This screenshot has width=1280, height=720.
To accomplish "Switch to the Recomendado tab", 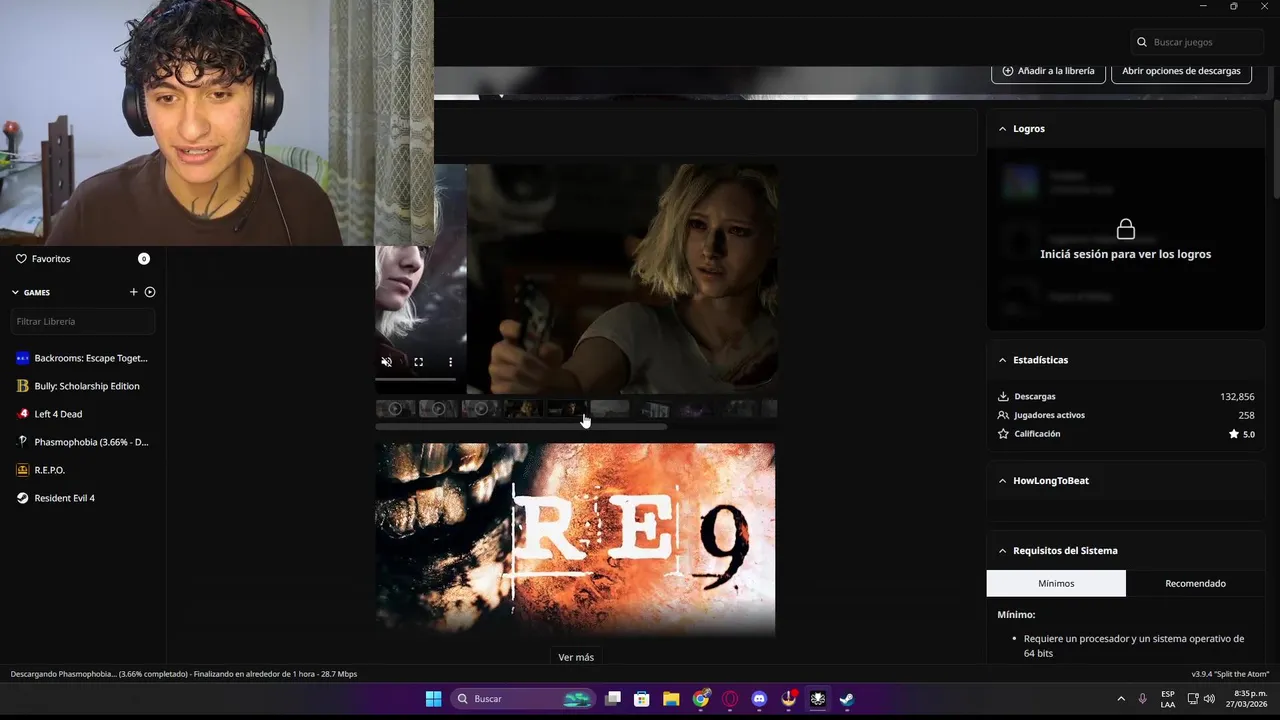I will pyautogui.click(x=1195, y=583).
